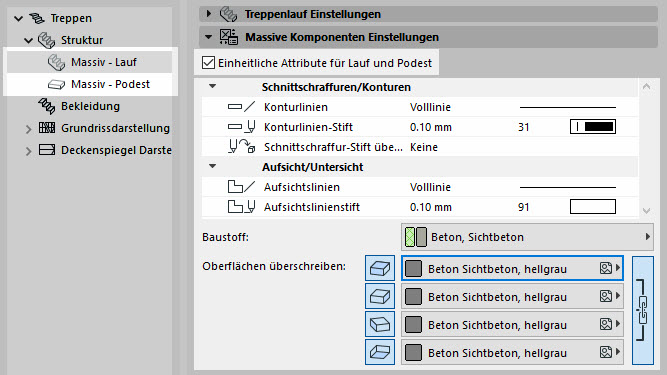Click the settings list scroll down arrow

tap(647, 210)
